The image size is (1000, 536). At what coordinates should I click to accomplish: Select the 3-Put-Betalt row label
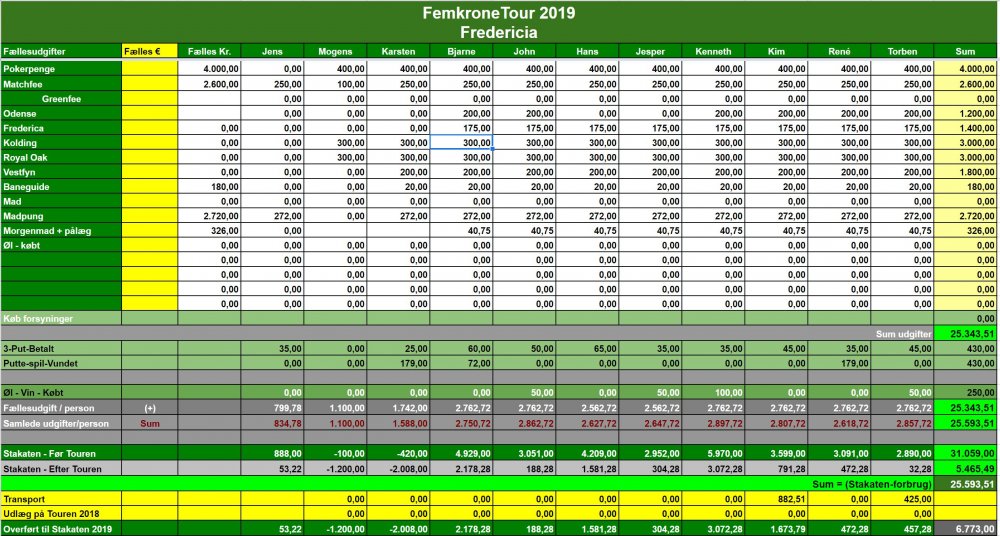(x=61, y=348)
